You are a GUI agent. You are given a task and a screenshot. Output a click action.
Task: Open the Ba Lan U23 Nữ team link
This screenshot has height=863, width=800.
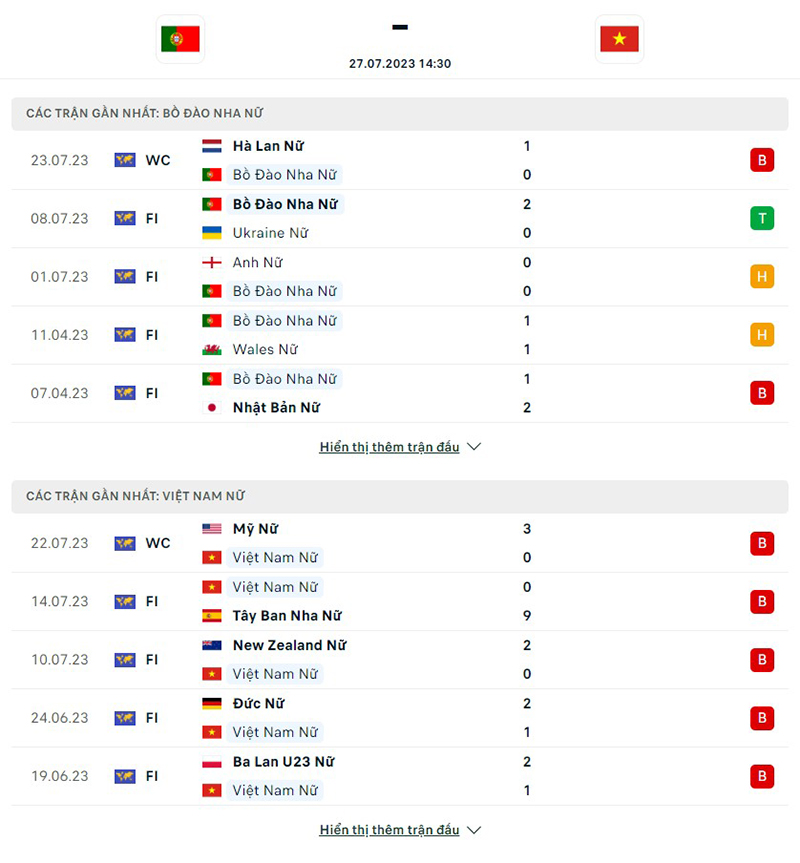pos(283,762)
